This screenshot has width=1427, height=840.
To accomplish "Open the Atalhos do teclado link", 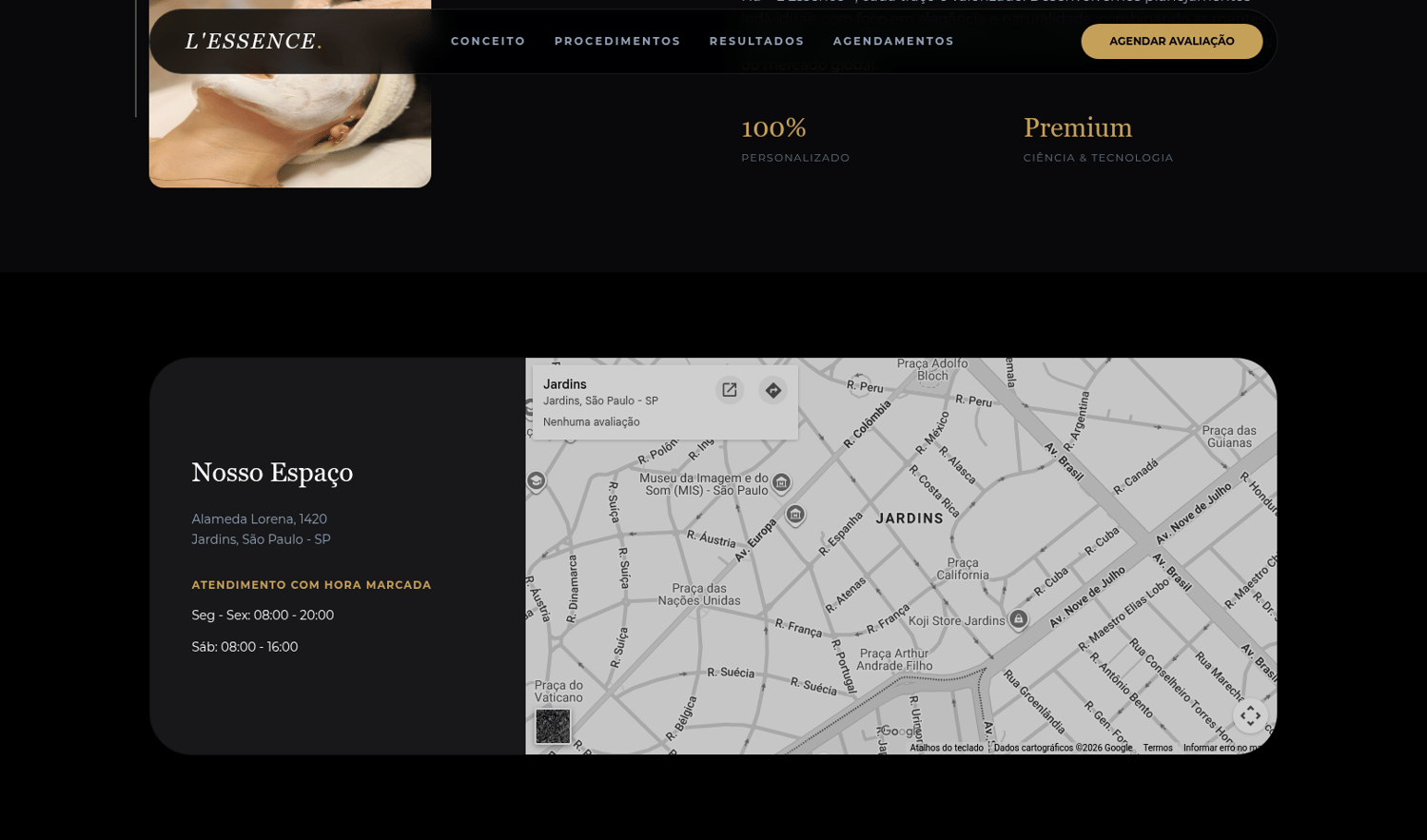I will (947, 748).
